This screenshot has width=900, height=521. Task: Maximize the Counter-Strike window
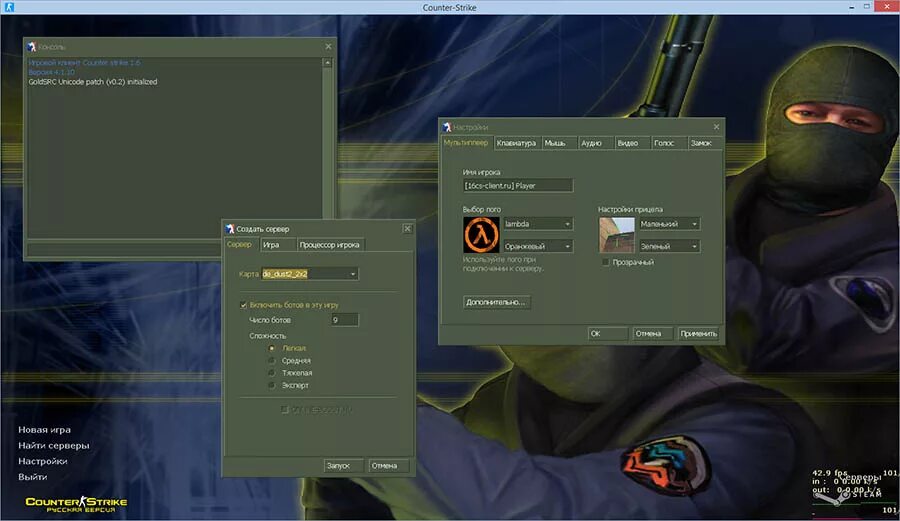point(867,6)
